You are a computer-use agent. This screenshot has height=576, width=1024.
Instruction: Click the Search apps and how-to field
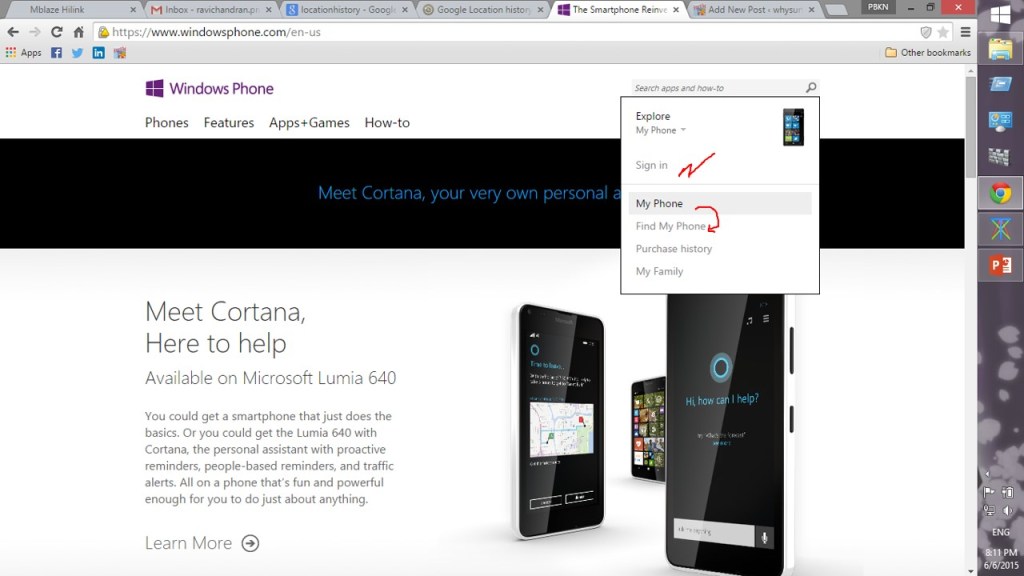tap(717, 88)
